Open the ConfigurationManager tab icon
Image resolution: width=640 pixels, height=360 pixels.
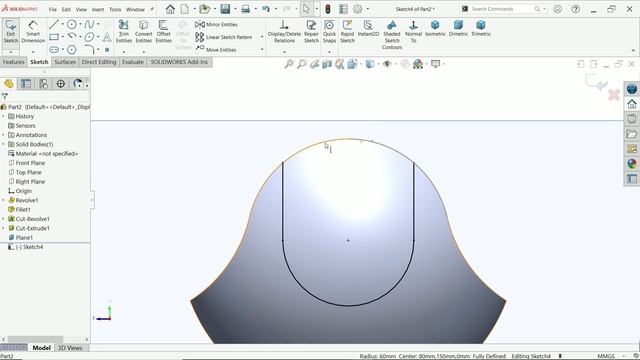pyautogui.click(x=43, y=84)
